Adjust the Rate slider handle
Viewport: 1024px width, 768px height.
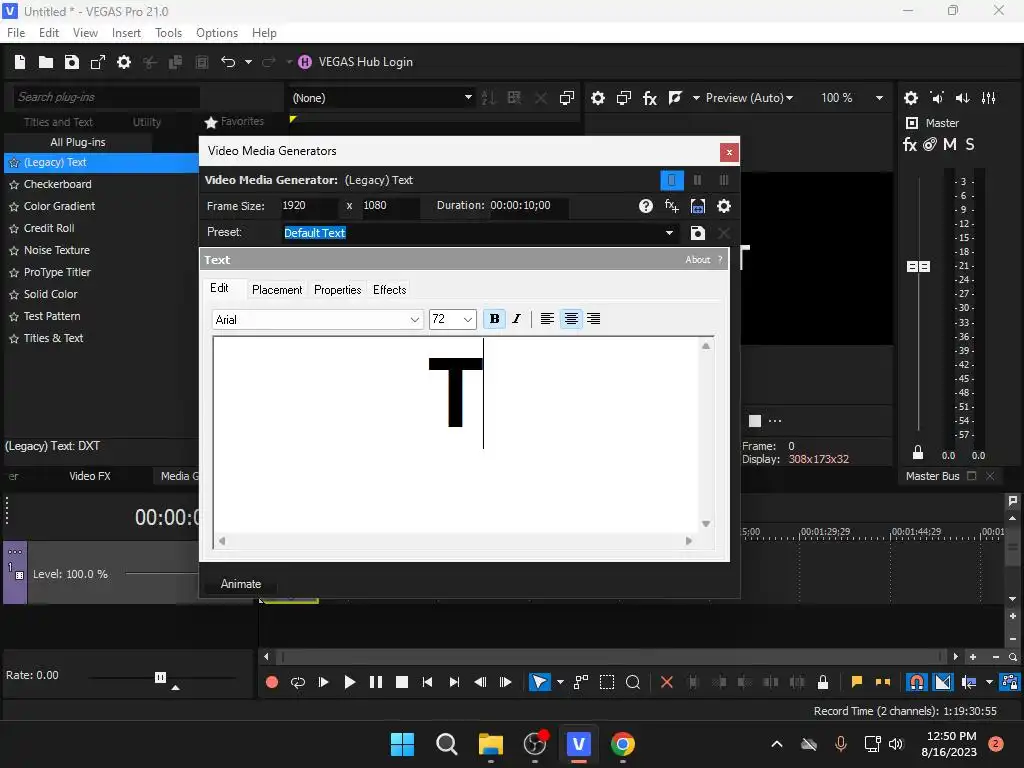[161, 677]
